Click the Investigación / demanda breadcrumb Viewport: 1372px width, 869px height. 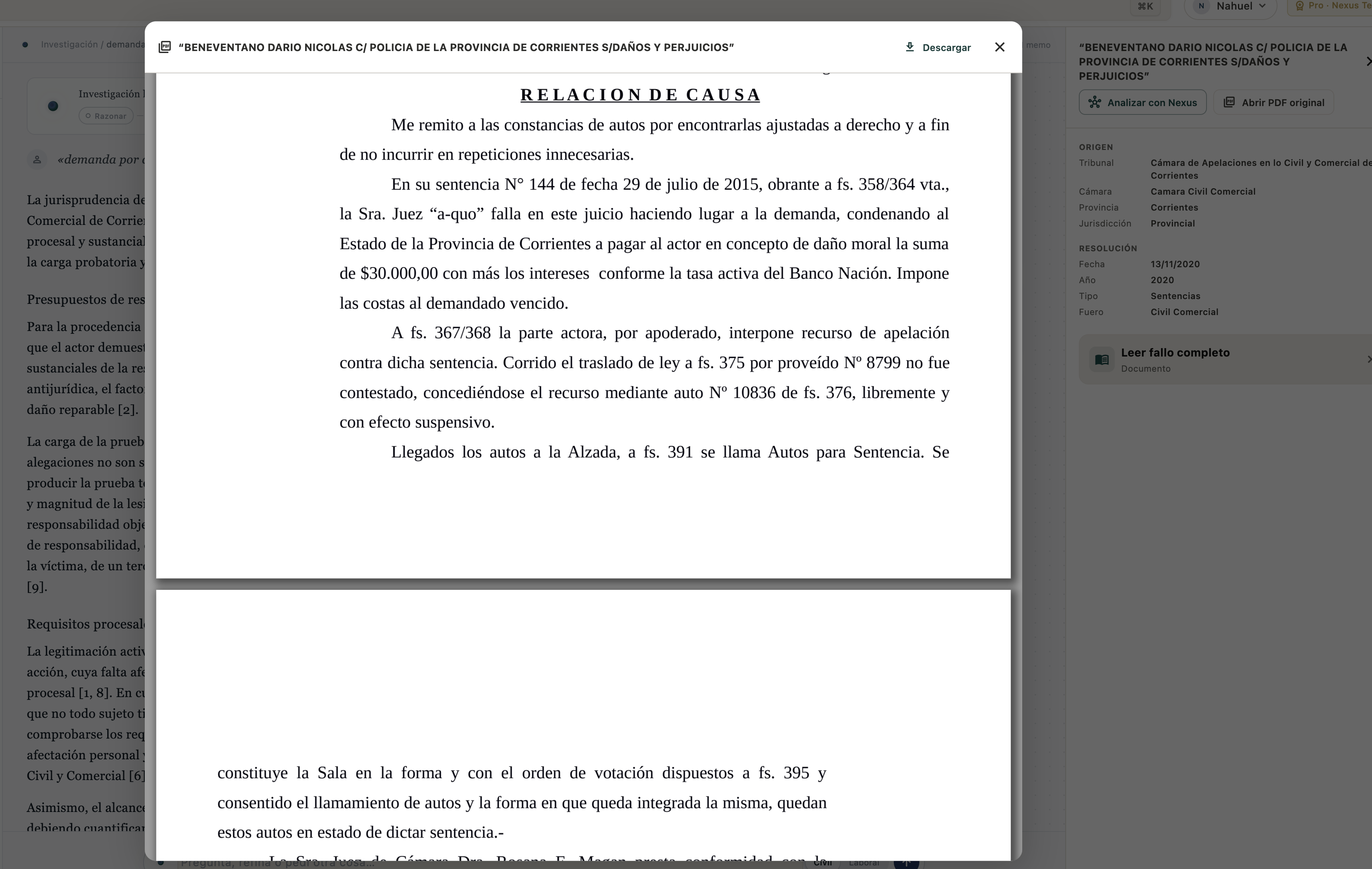tap(93, 44)
